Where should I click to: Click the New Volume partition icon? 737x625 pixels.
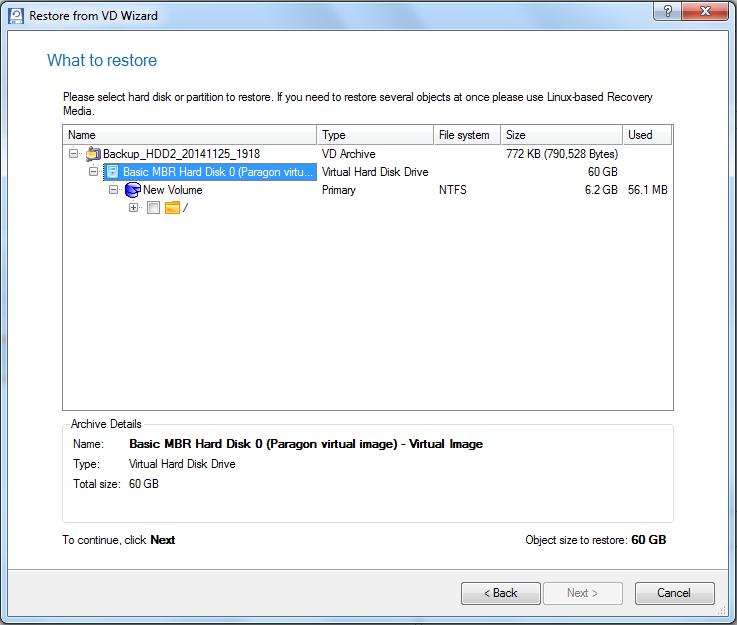(x=133, y=190)
